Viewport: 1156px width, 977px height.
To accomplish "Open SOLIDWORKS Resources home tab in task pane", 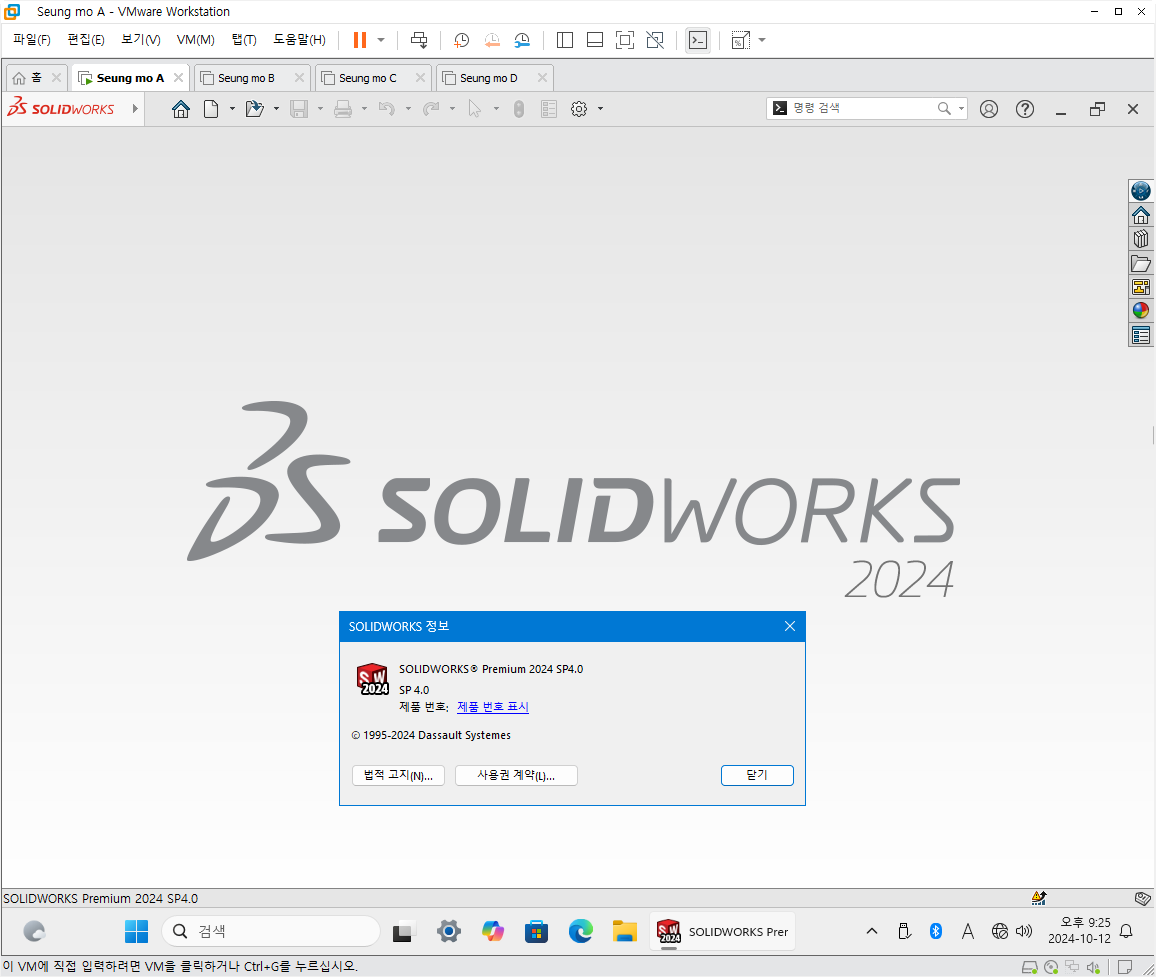I will pyautogui.click(x=1141, y=215).
